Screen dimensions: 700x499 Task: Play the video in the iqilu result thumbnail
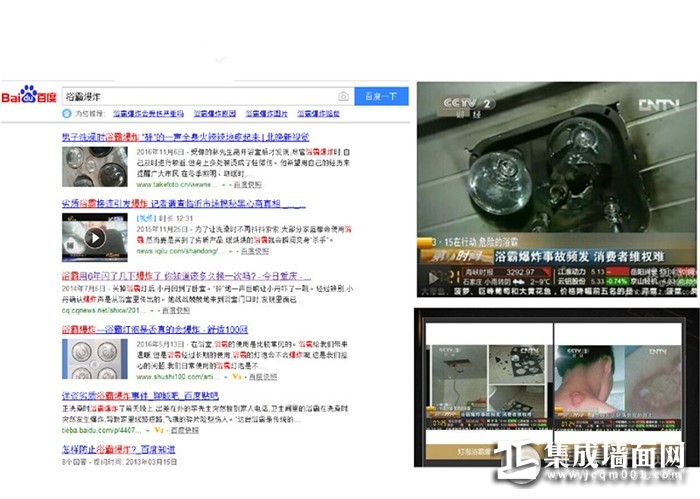95,238
